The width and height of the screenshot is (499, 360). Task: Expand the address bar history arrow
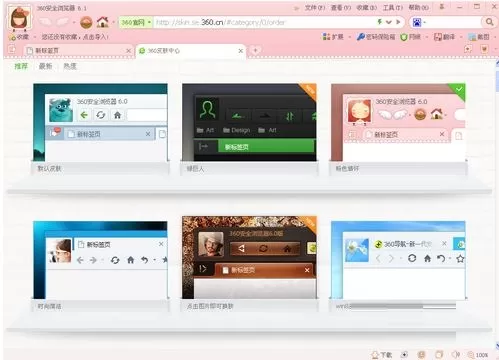[x=389, y=22]
